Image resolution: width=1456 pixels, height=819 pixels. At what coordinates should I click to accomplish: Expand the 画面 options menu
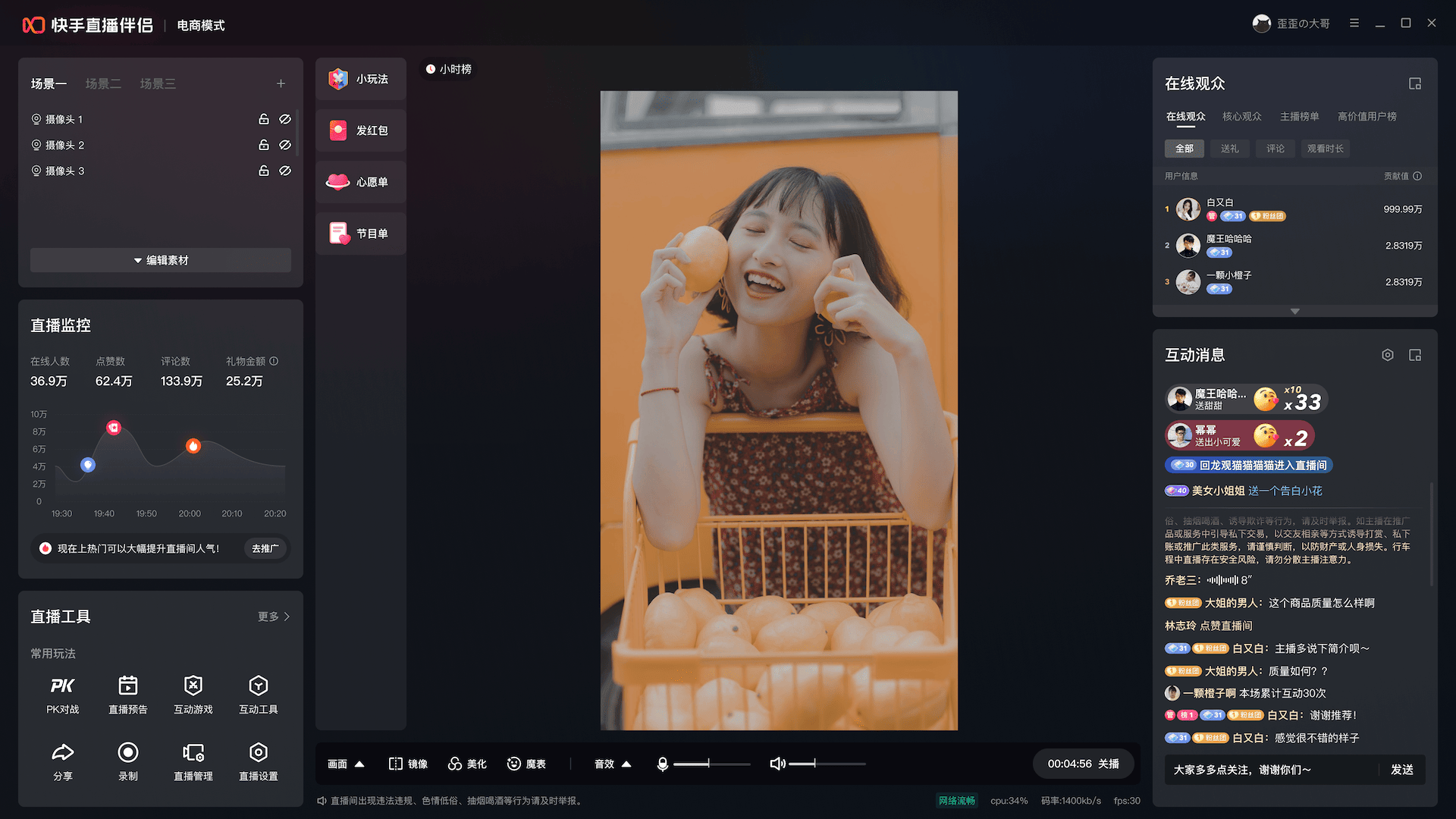(x=345, y=764)
